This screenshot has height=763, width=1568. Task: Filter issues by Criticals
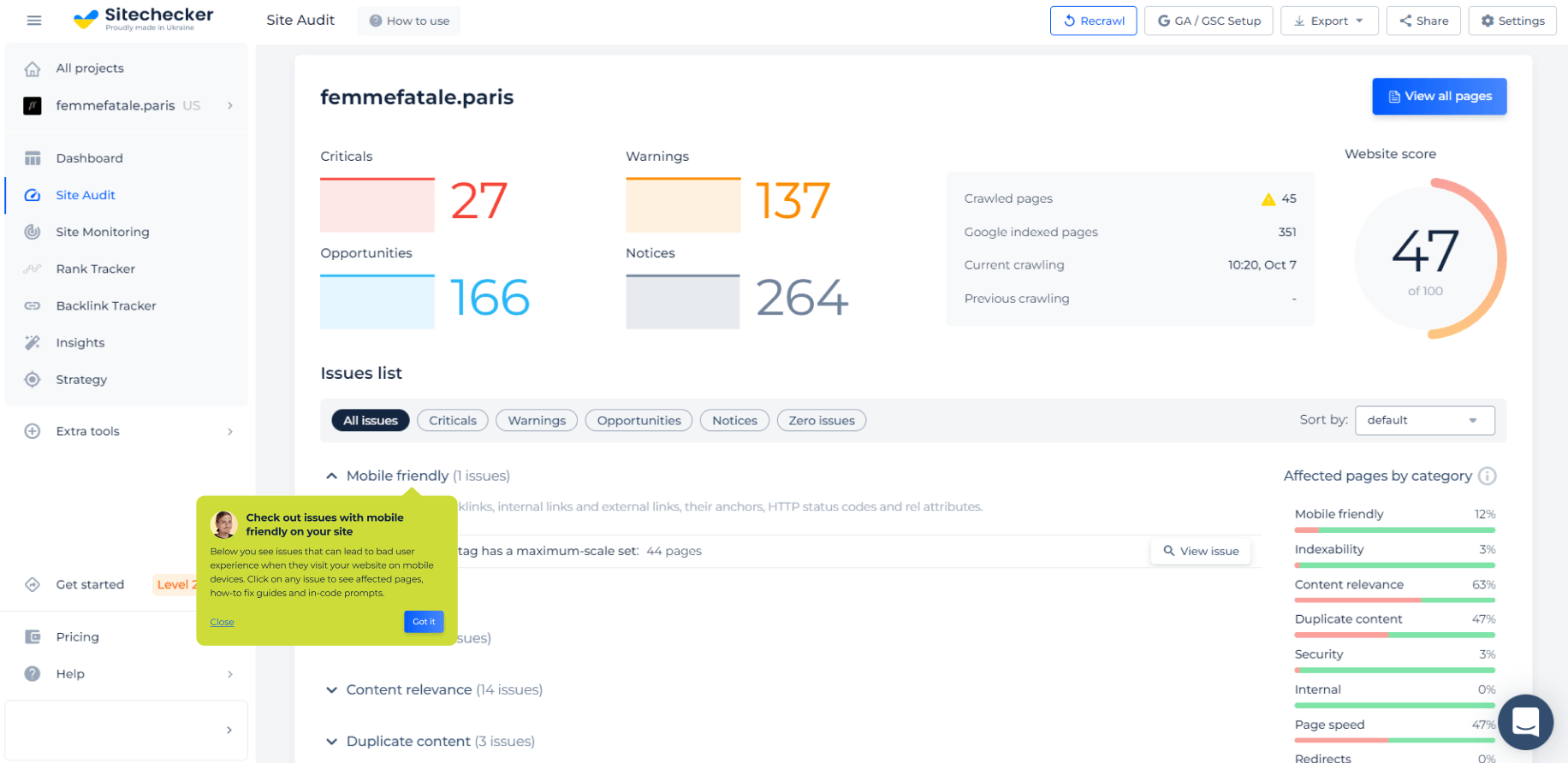coord(453,420)
